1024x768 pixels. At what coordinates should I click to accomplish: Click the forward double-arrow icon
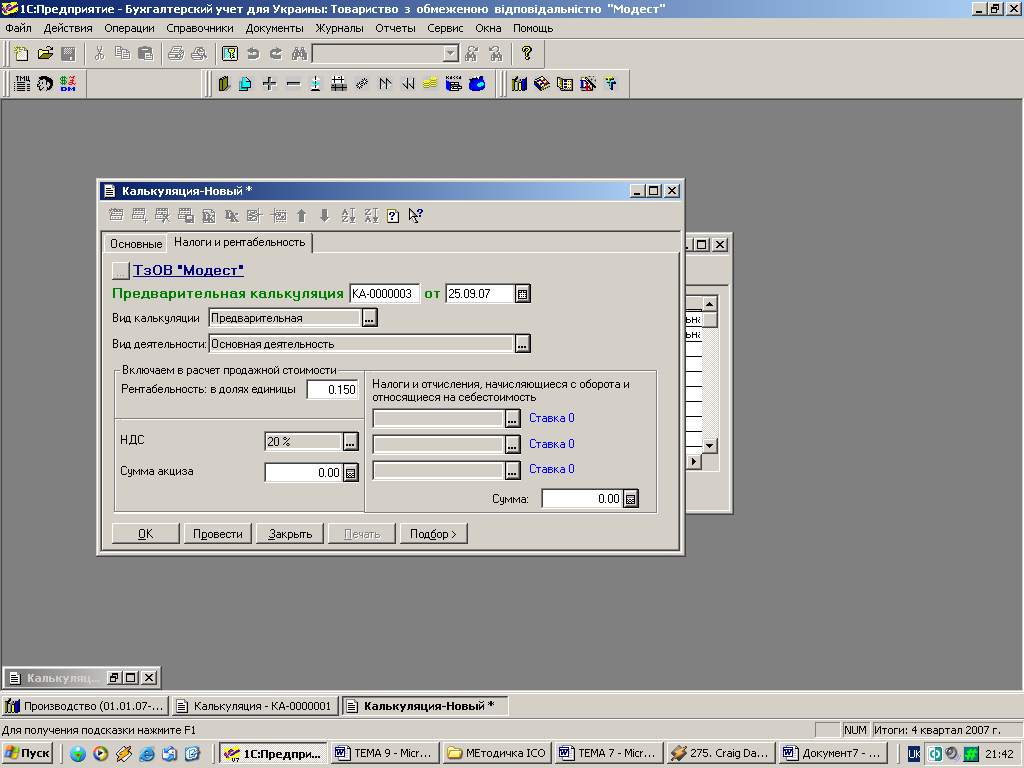(x=385, y=84)
